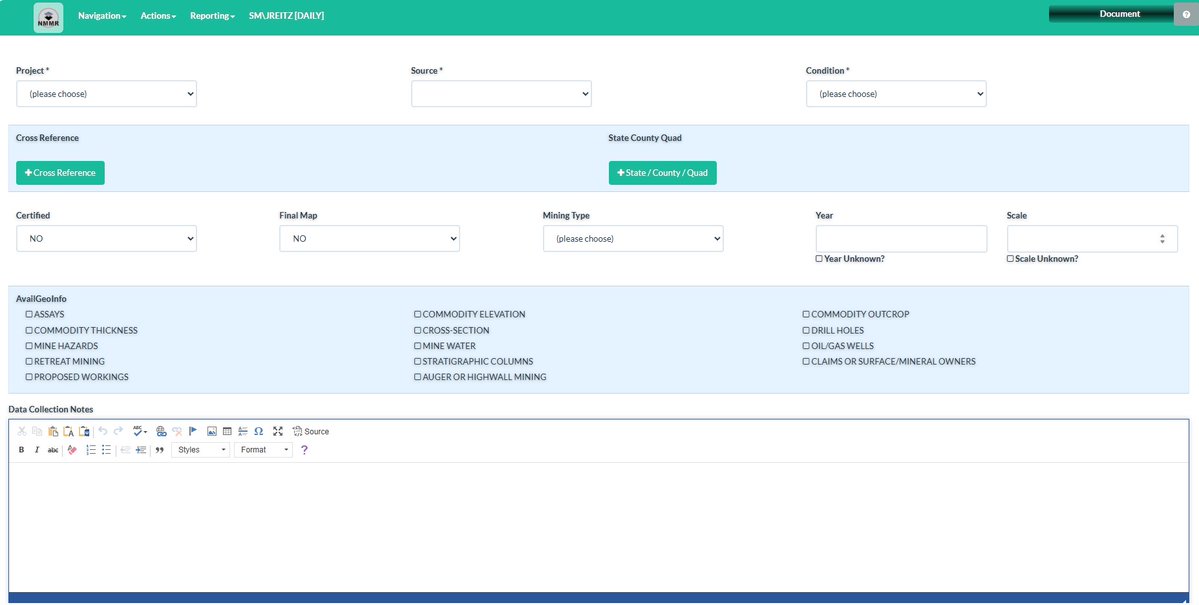This screenshot has height=605, width=1199.
Task: Click the Anchor flag icon
Action: point(193,431)
